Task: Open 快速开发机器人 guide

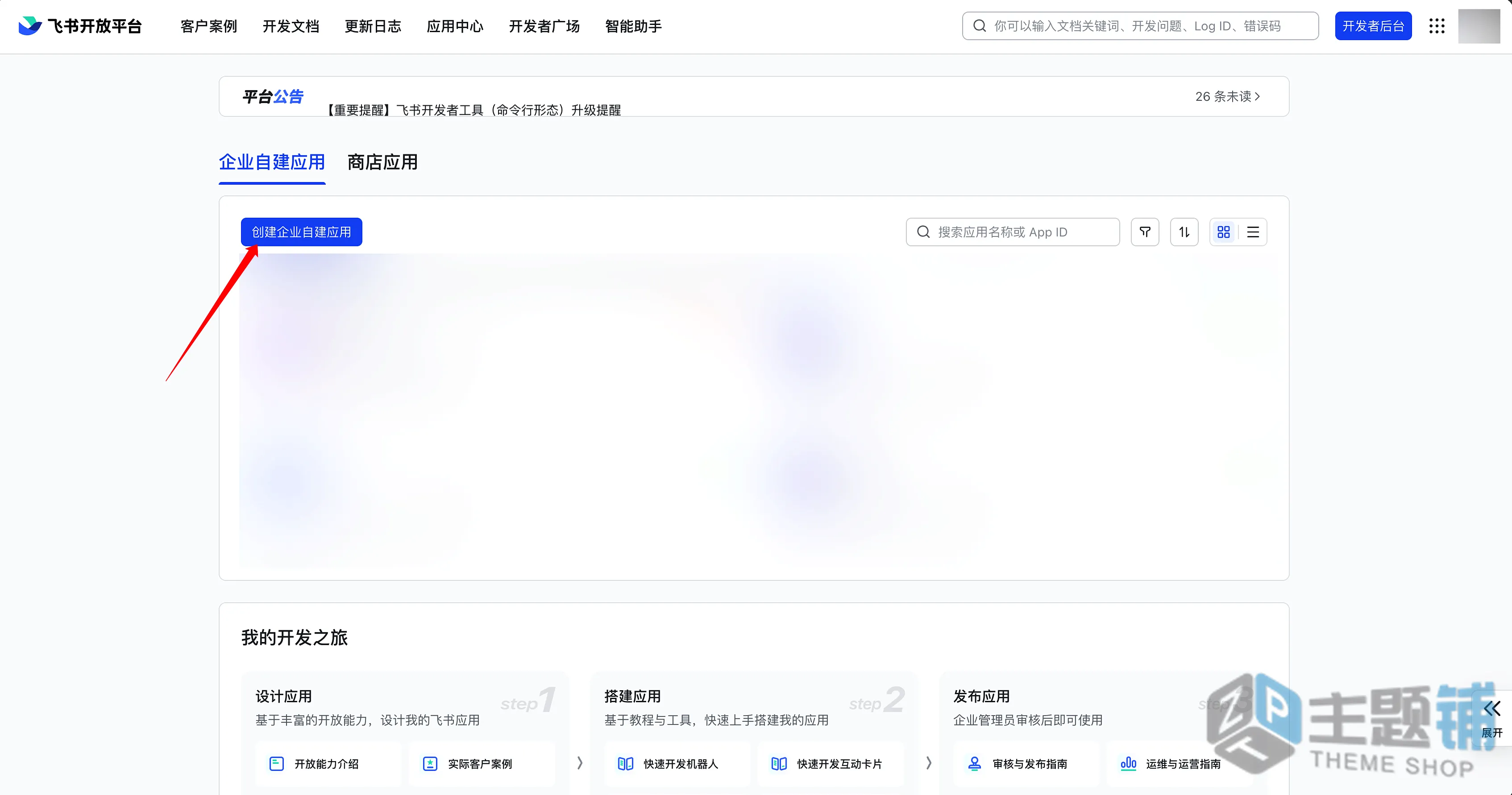Action: [677, 763]
